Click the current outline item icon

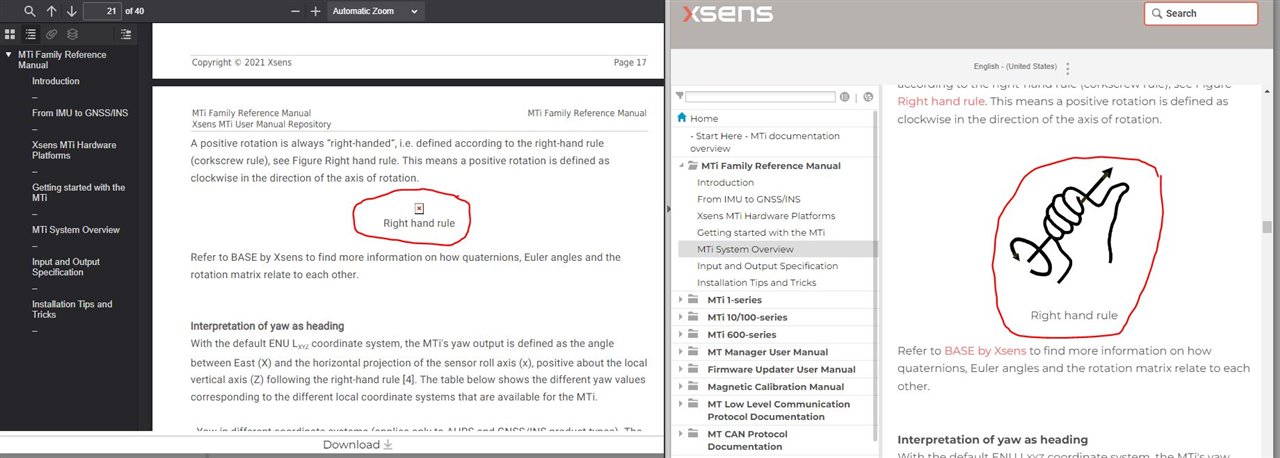(126, 34)
